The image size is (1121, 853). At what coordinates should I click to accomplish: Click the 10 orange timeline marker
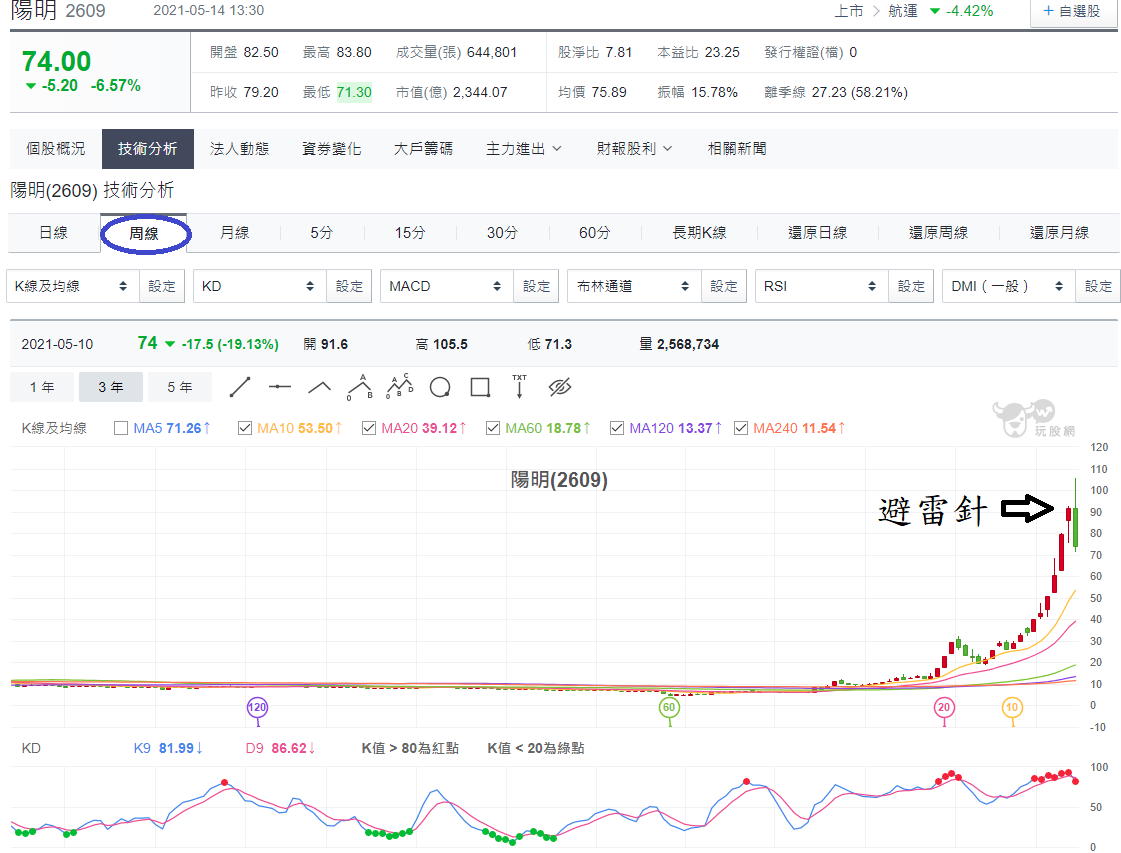click(1012, 707)
